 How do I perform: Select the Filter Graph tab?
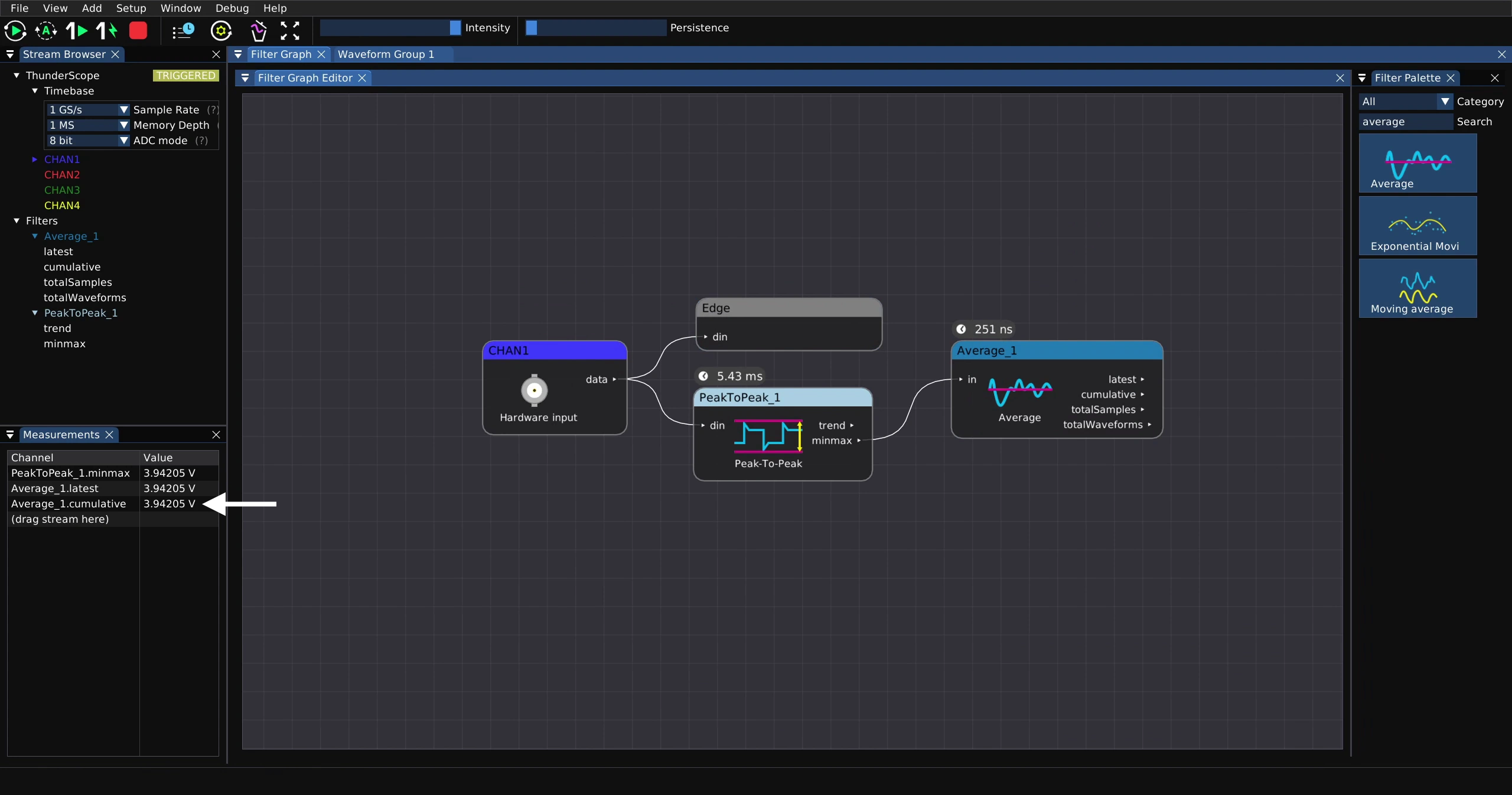tap(281, 54)
